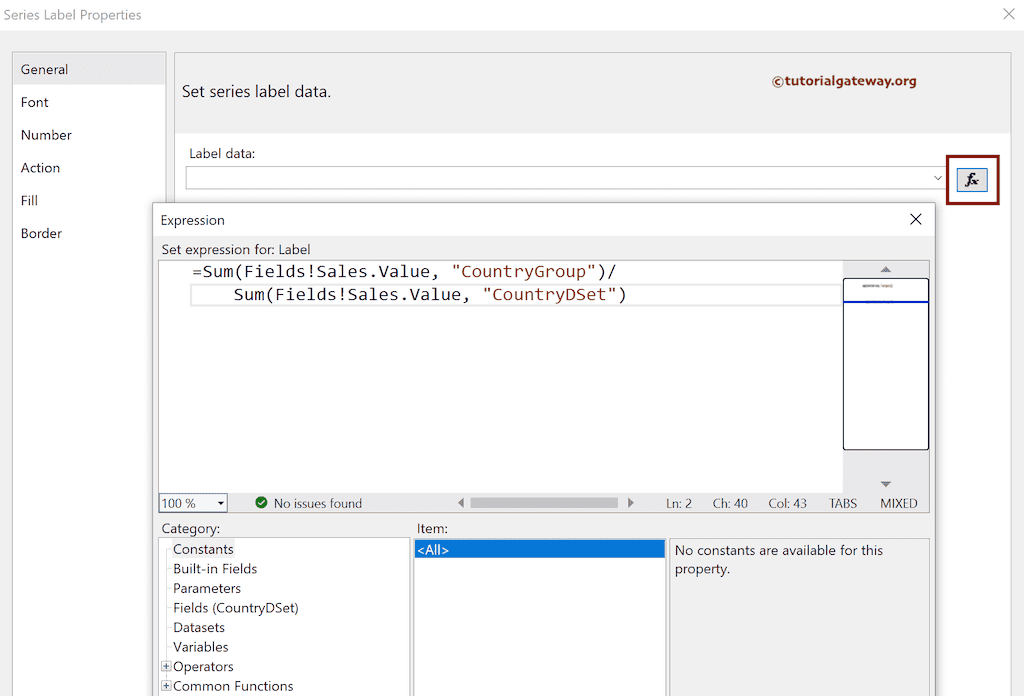Select Built-in Fields category
The width and height of the screenshot is (1024, 696).
(x=215, y=569)
